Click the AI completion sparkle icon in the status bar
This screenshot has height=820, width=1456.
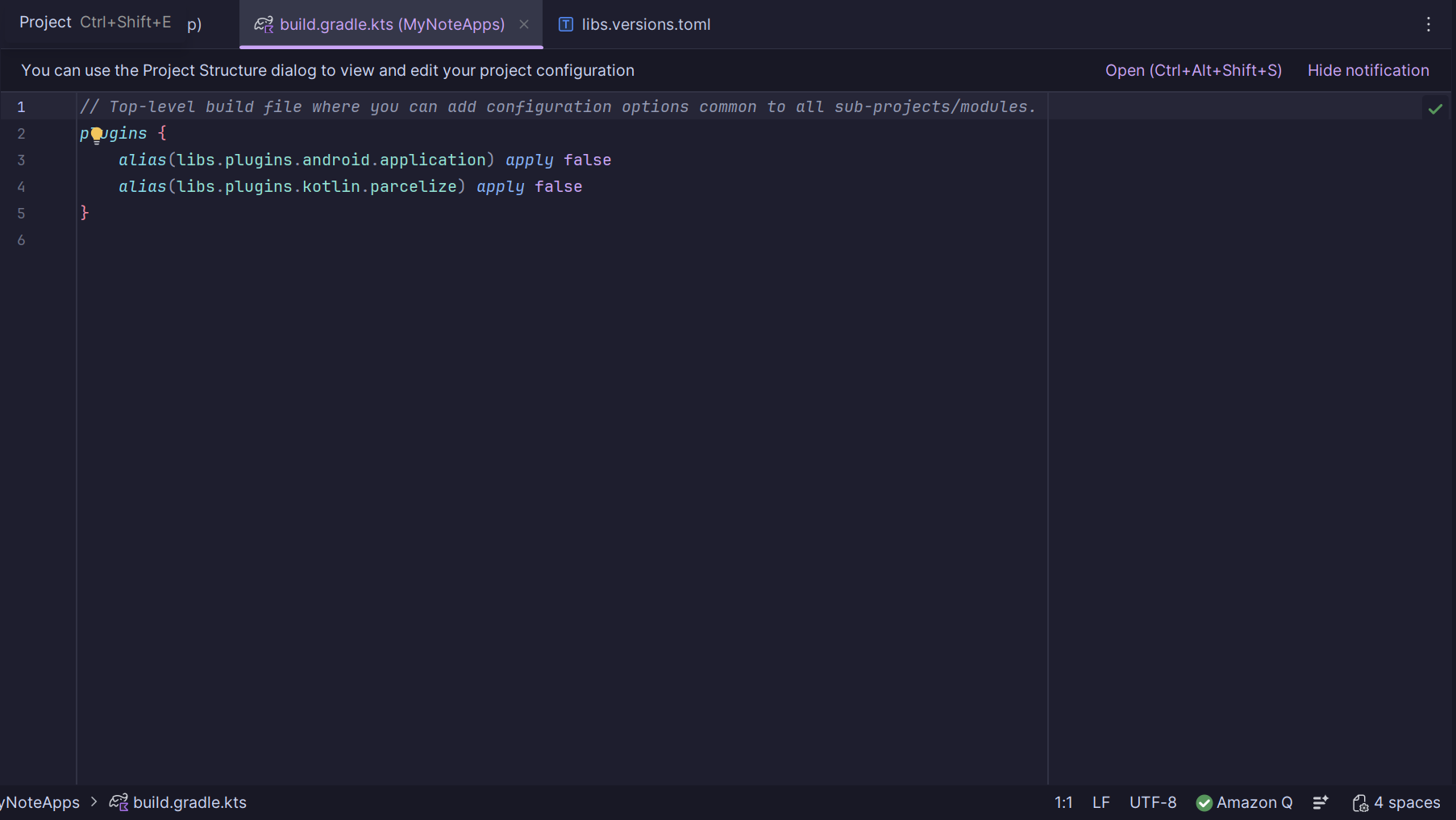click(x=1321, y=802)
